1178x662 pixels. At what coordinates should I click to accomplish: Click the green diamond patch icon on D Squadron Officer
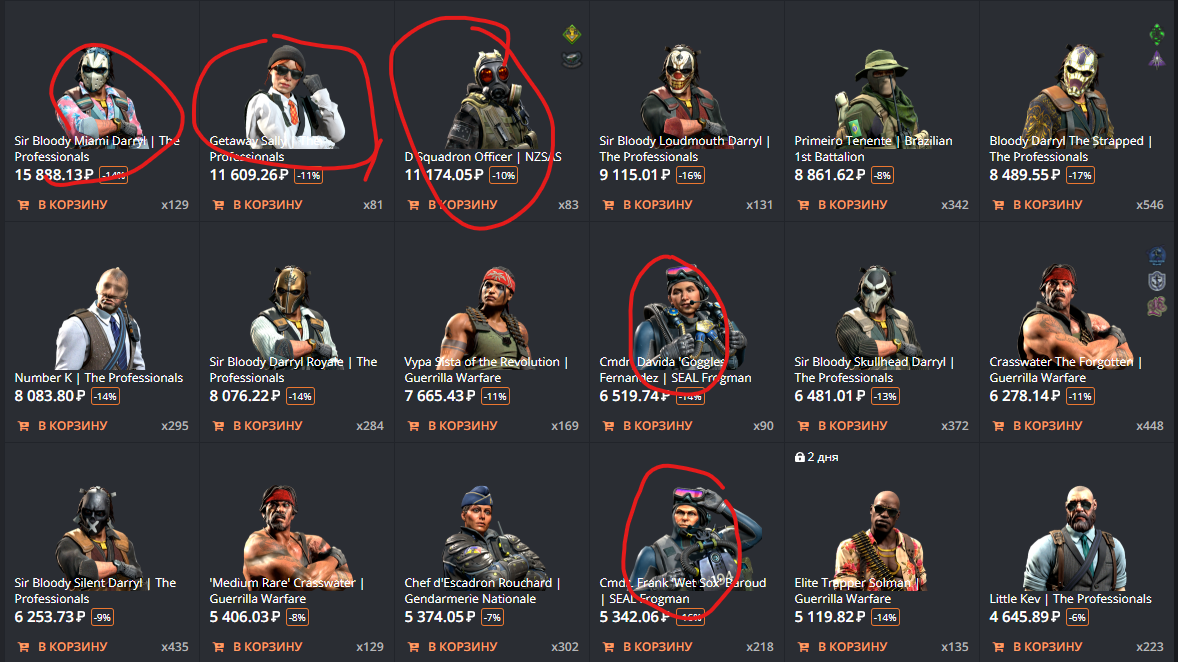pos(572,35)
